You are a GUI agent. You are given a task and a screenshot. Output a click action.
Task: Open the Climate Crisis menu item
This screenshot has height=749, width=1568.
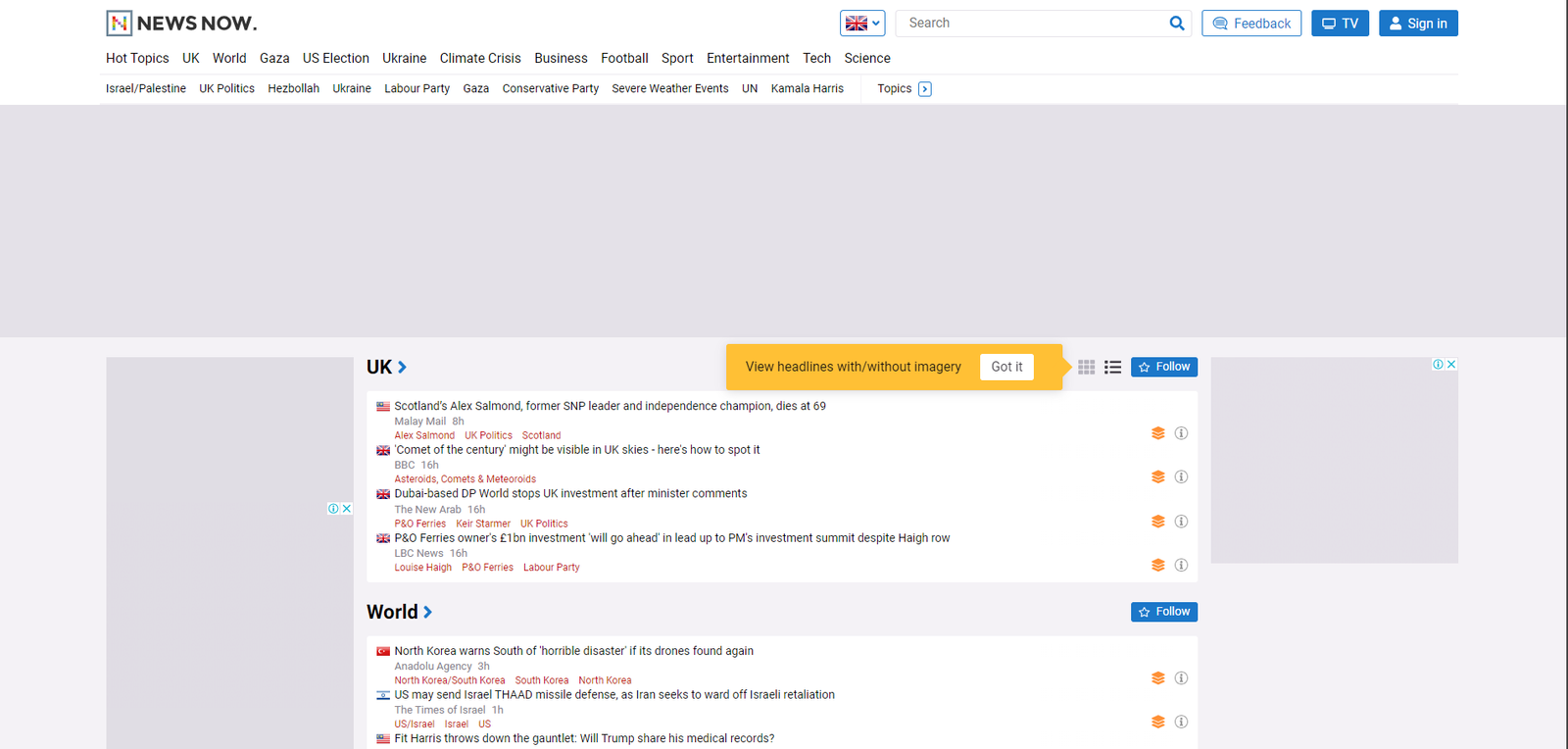(480, 59)
